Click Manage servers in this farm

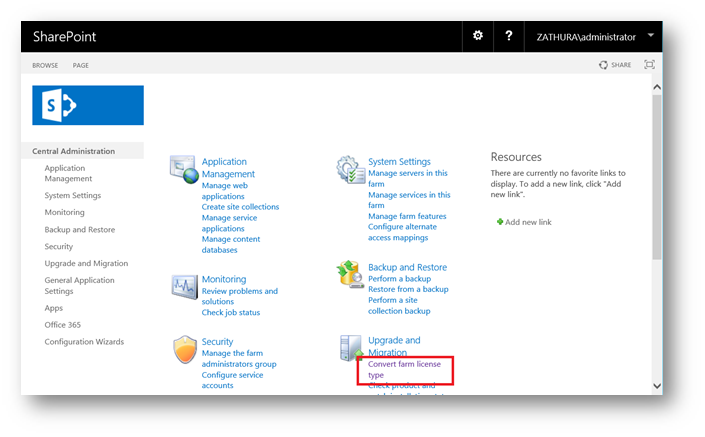coord(408,178)
